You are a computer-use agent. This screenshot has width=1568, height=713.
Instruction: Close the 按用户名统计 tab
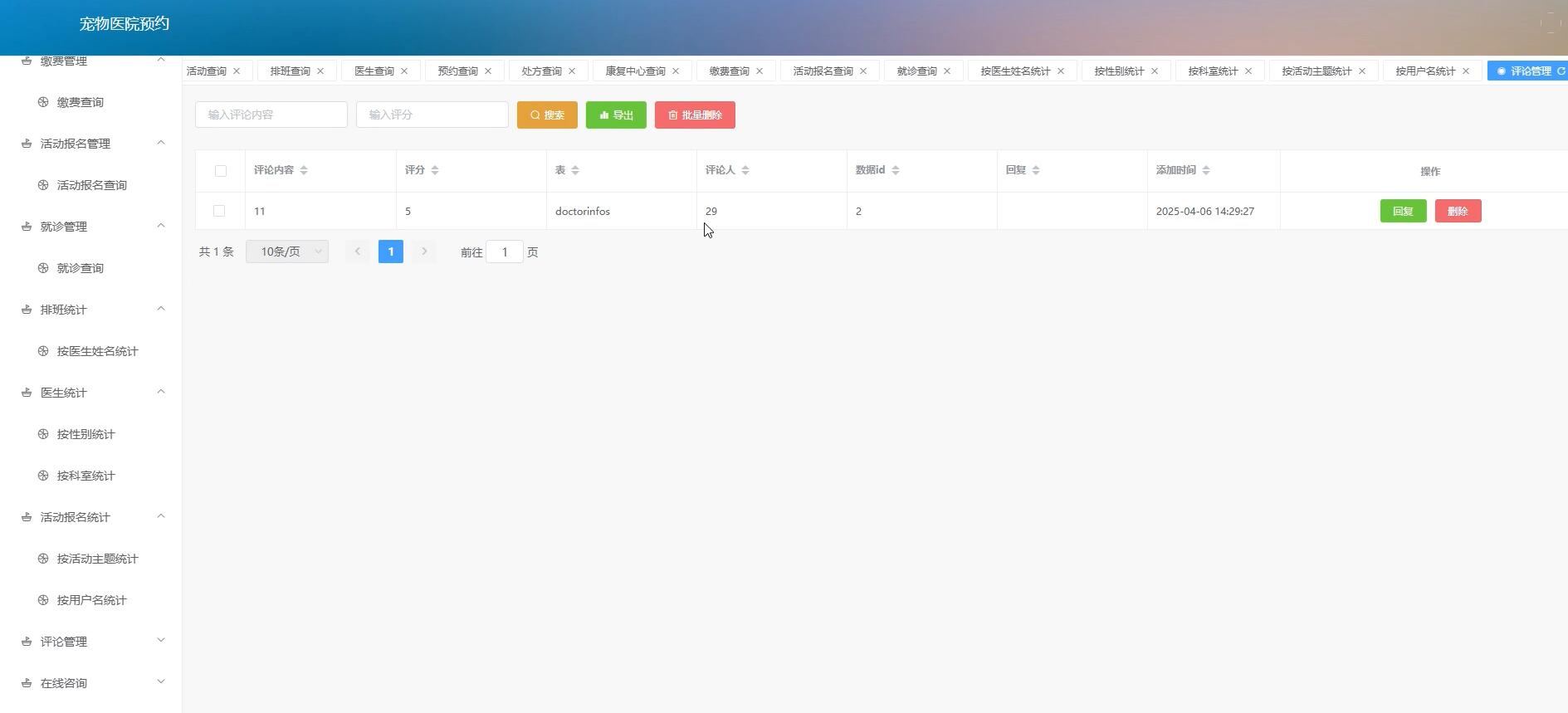coord(1466,71)
